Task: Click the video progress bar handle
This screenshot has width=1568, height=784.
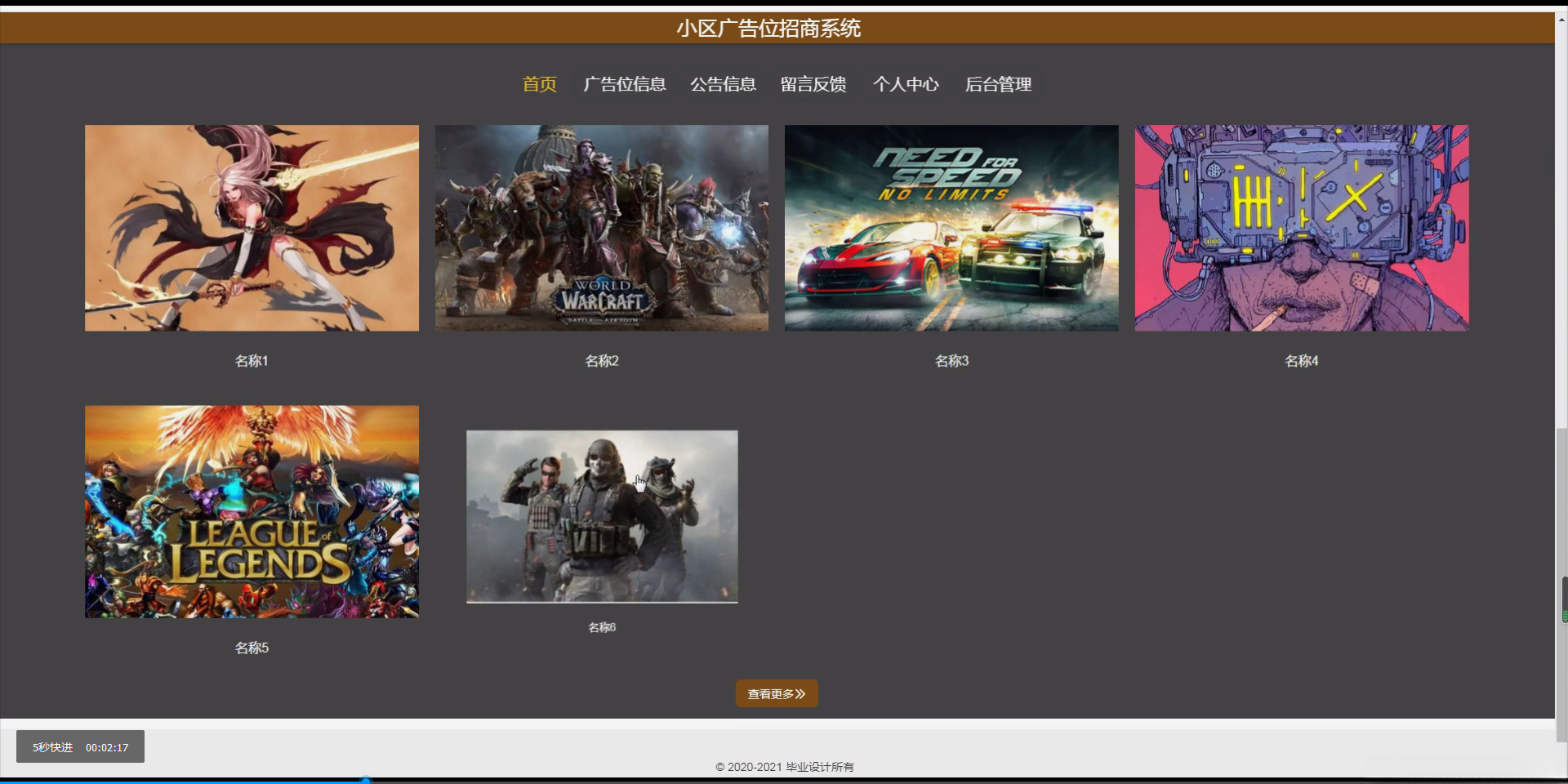Action: (x=366, y=781)
